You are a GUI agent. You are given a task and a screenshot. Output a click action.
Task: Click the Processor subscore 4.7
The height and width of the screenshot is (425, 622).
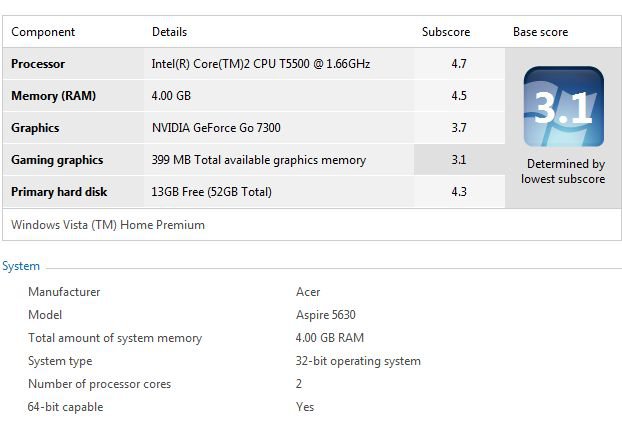point(459,63)
